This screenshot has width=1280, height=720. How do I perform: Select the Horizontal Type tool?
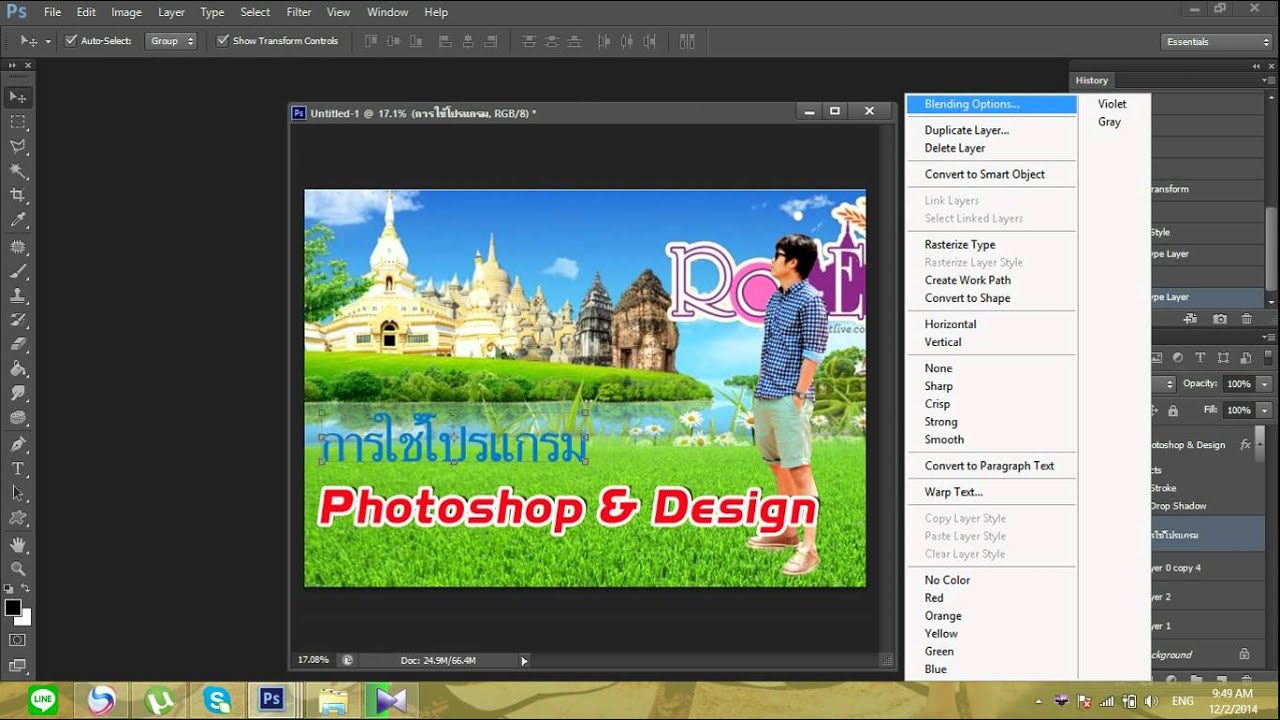click(x=18, y=469)
